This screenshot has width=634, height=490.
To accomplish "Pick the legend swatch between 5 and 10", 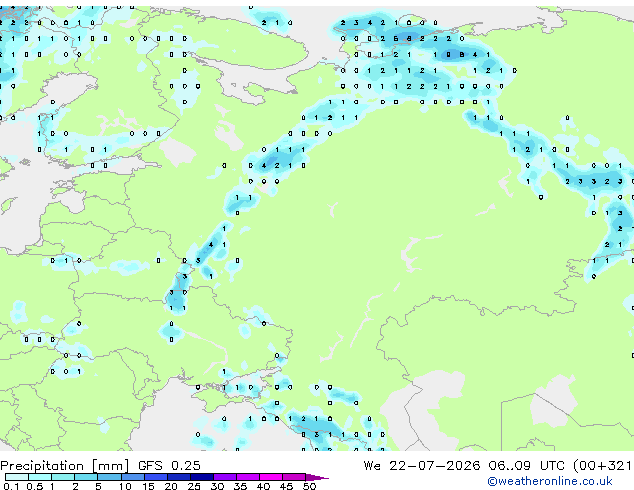I will pyautogui.click(x=109, y=477).
